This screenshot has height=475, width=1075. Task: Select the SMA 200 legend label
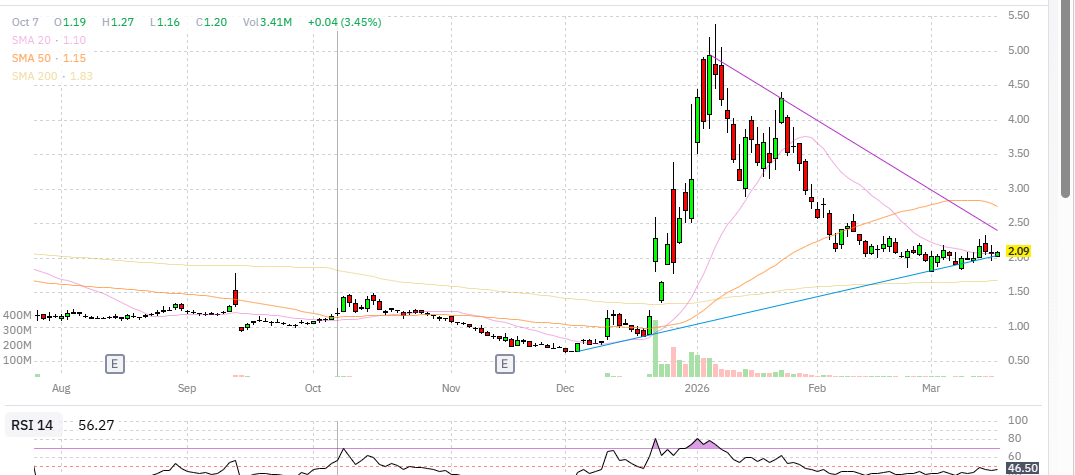tap(52, 76)
